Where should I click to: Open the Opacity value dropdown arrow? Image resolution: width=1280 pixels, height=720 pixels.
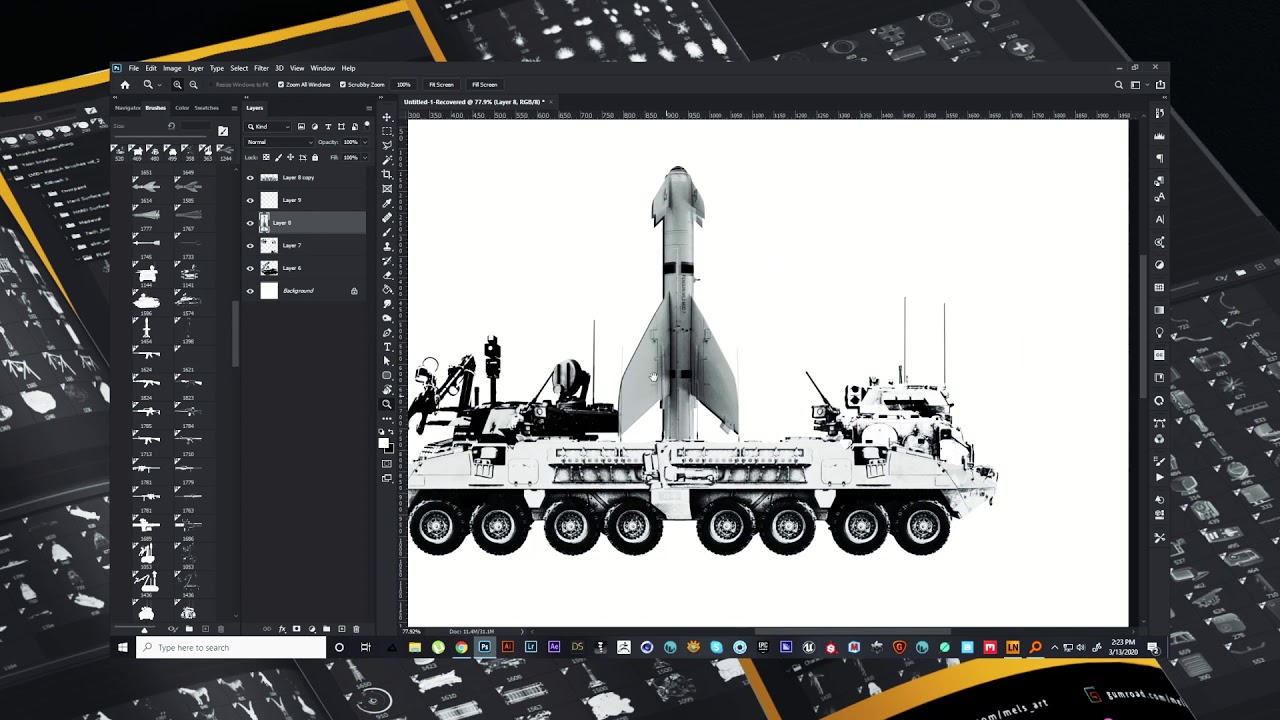click(x=366, y=142)
